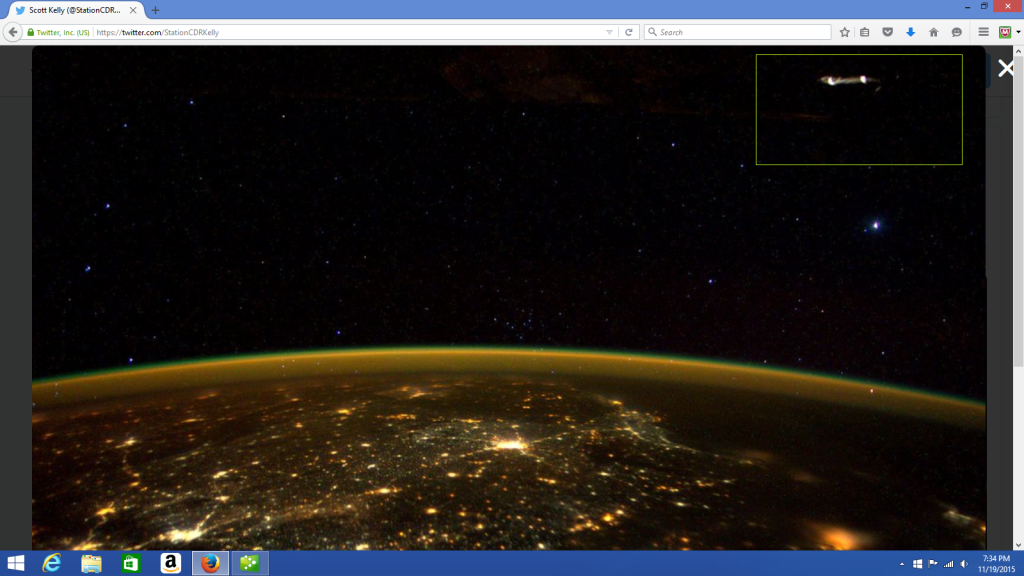Bookmark this page with the star icon

[x=844, y=32]
